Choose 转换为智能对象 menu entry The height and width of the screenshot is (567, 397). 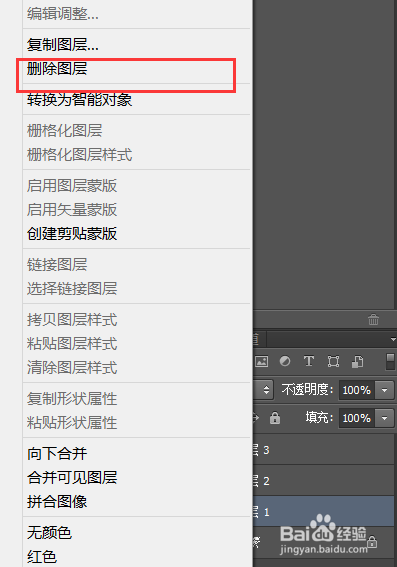80,99
